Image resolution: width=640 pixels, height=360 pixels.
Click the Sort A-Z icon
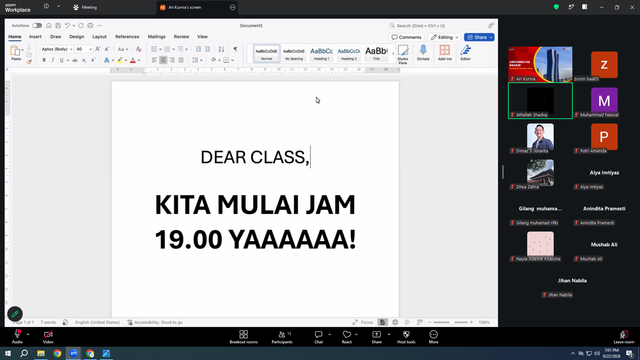tap(221, 49)
